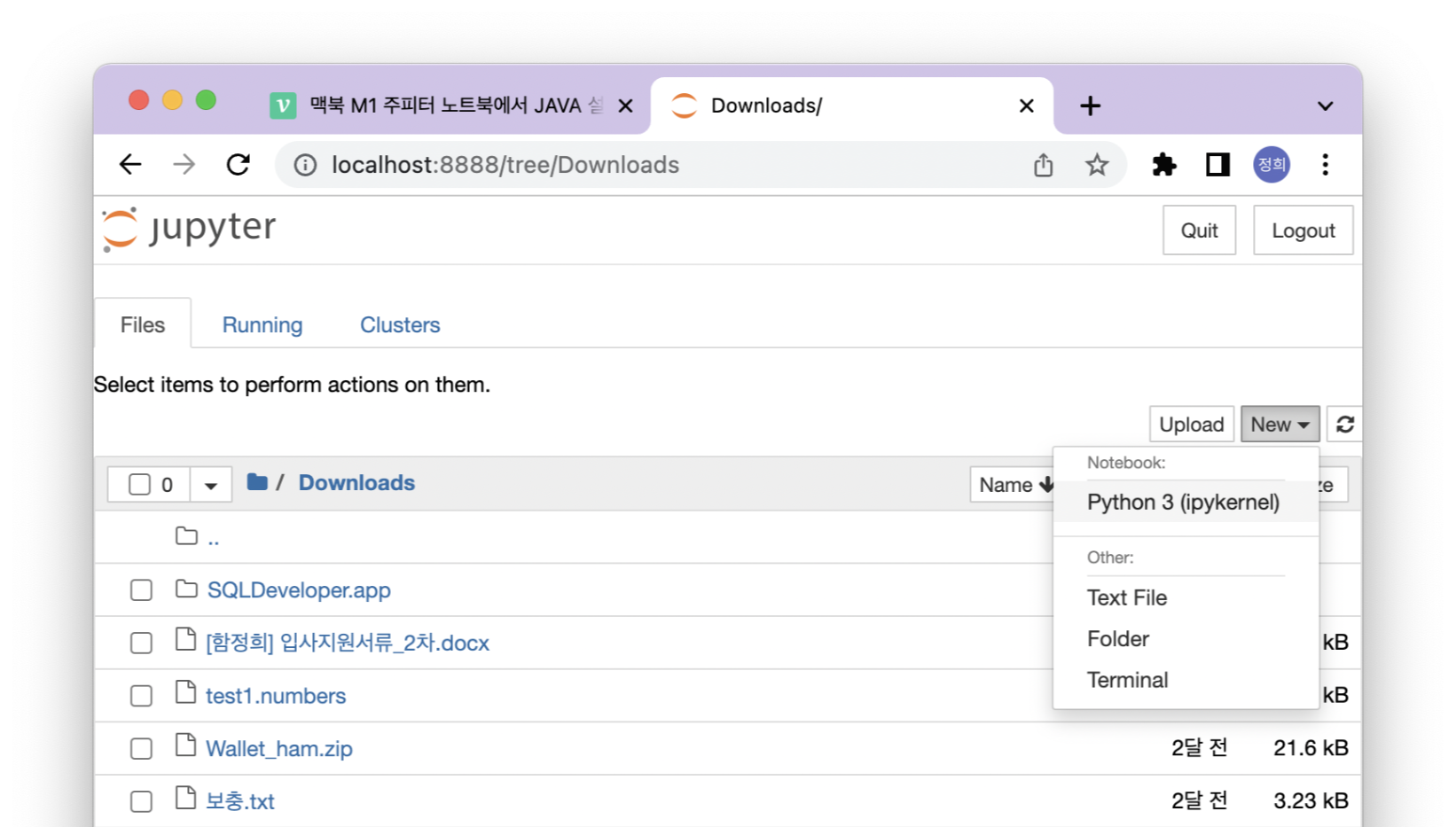The image size is (1456, 827).
Task: Close the Downloads/ browser tab
Action: coord(1027,106)
